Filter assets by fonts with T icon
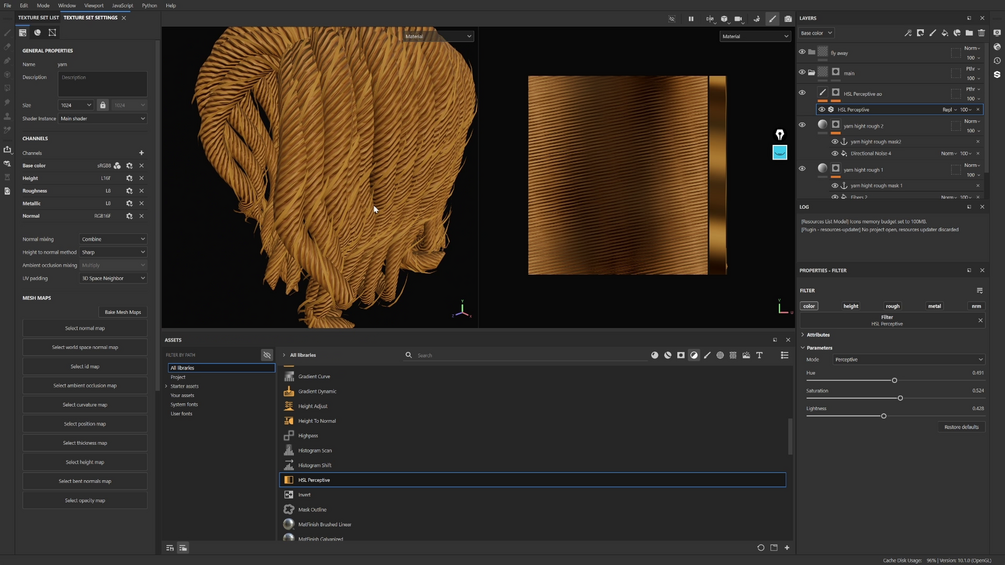This screenshot has width=1005, height=565. [759, 355]
